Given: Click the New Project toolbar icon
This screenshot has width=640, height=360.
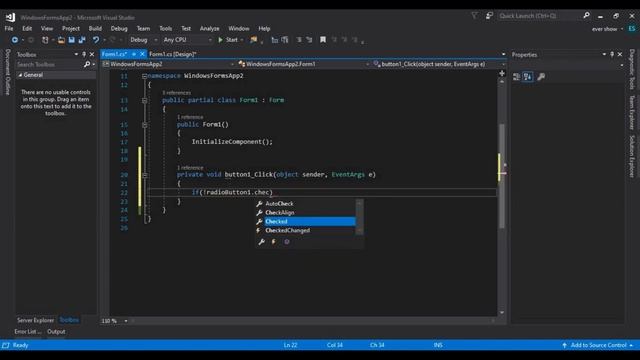Looking at the screenshot, I should (x=45, y=40).
